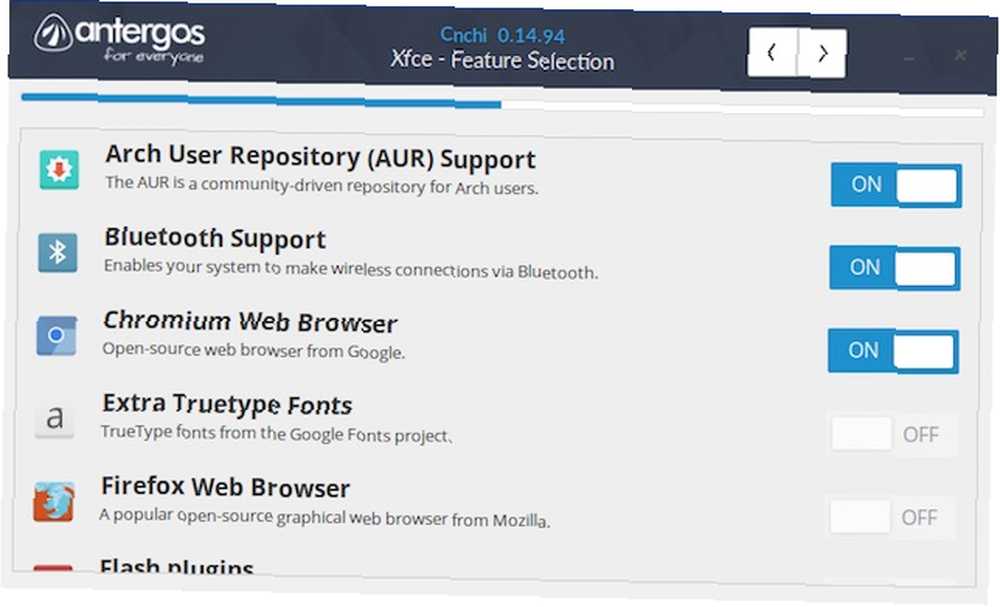The width and height of the screenshot is (1000, 607).
Task: Click the AUR Support gear icon
Action: click(59, 170)
